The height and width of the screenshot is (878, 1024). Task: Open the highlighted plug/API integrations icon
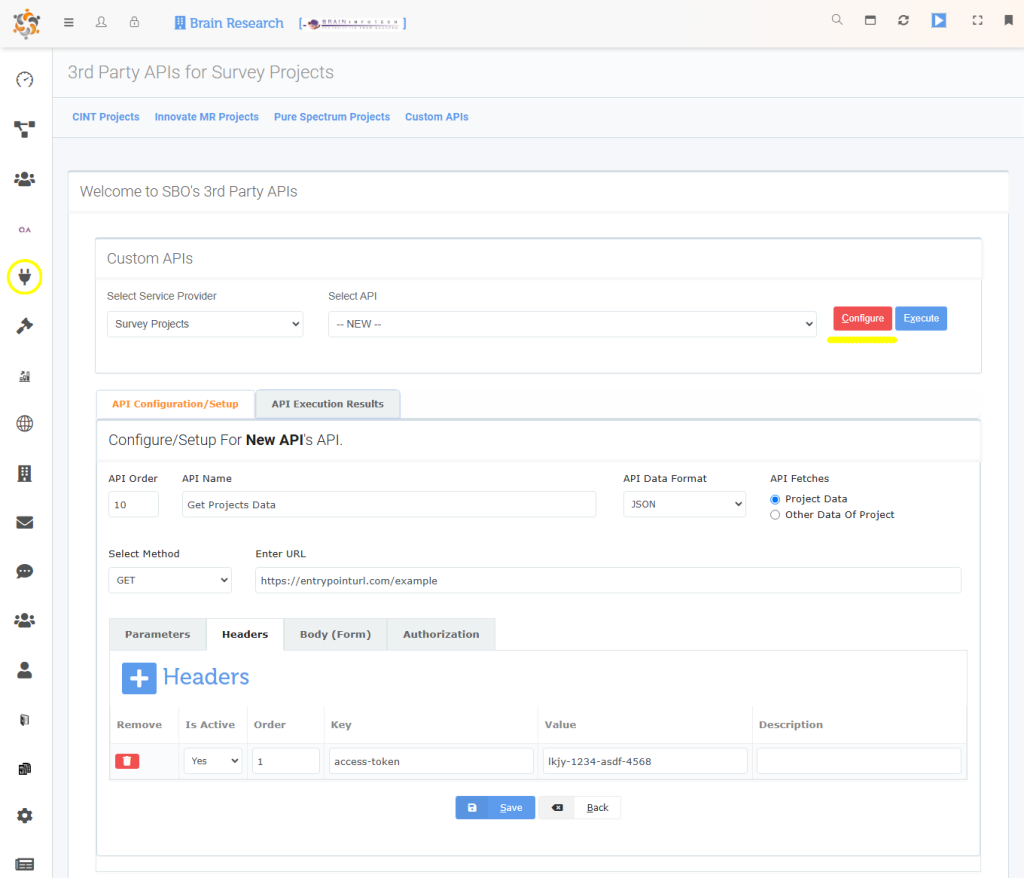tap(24, 277)
